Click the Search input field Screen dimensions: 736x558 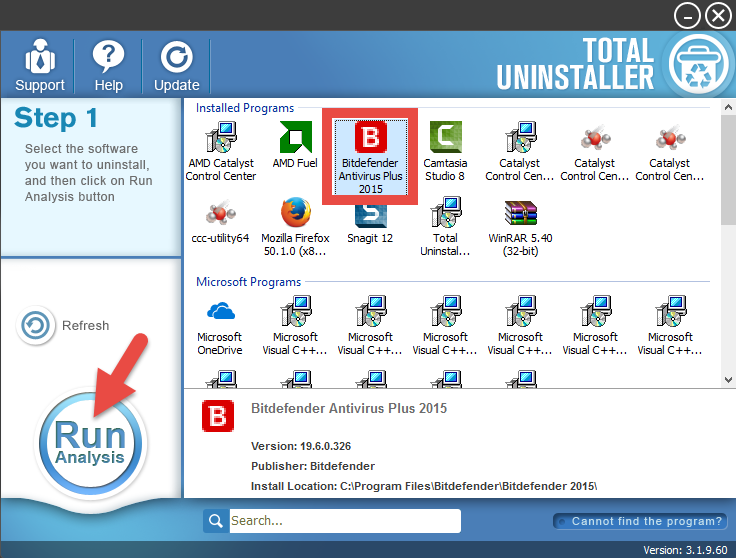pyautogui.click(x=345, y=521)
